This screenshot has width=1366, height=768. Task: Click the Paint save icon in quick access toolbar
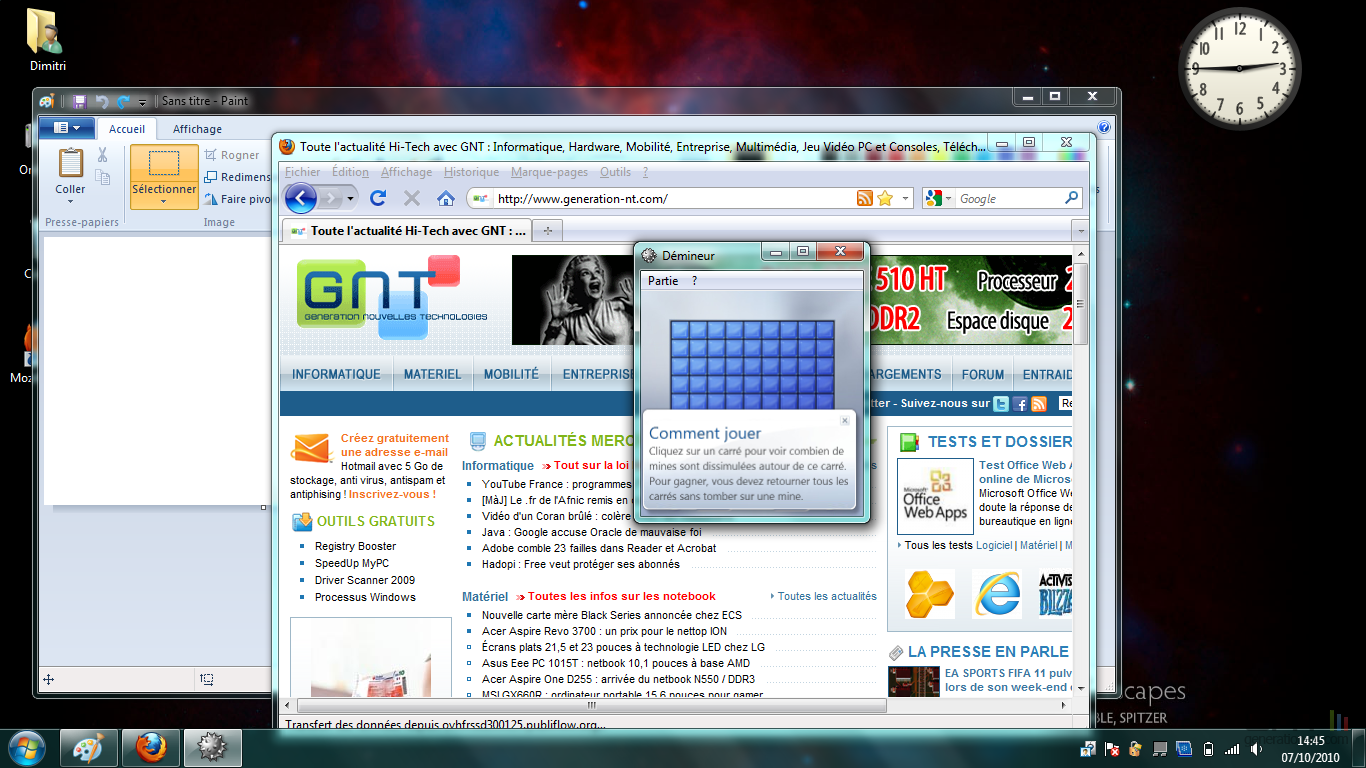pyautogui.click(x=80, y=101)
